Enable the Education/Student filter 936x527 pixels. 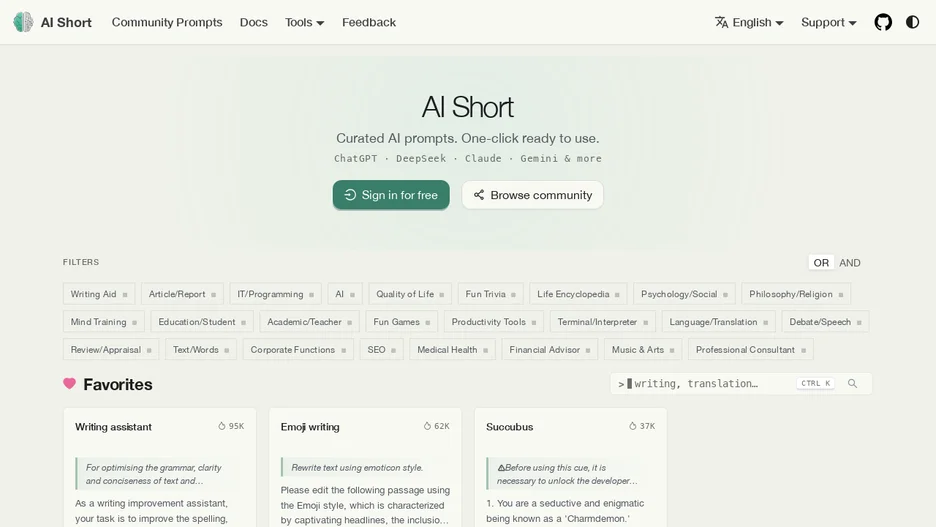[x=202, y=322]
